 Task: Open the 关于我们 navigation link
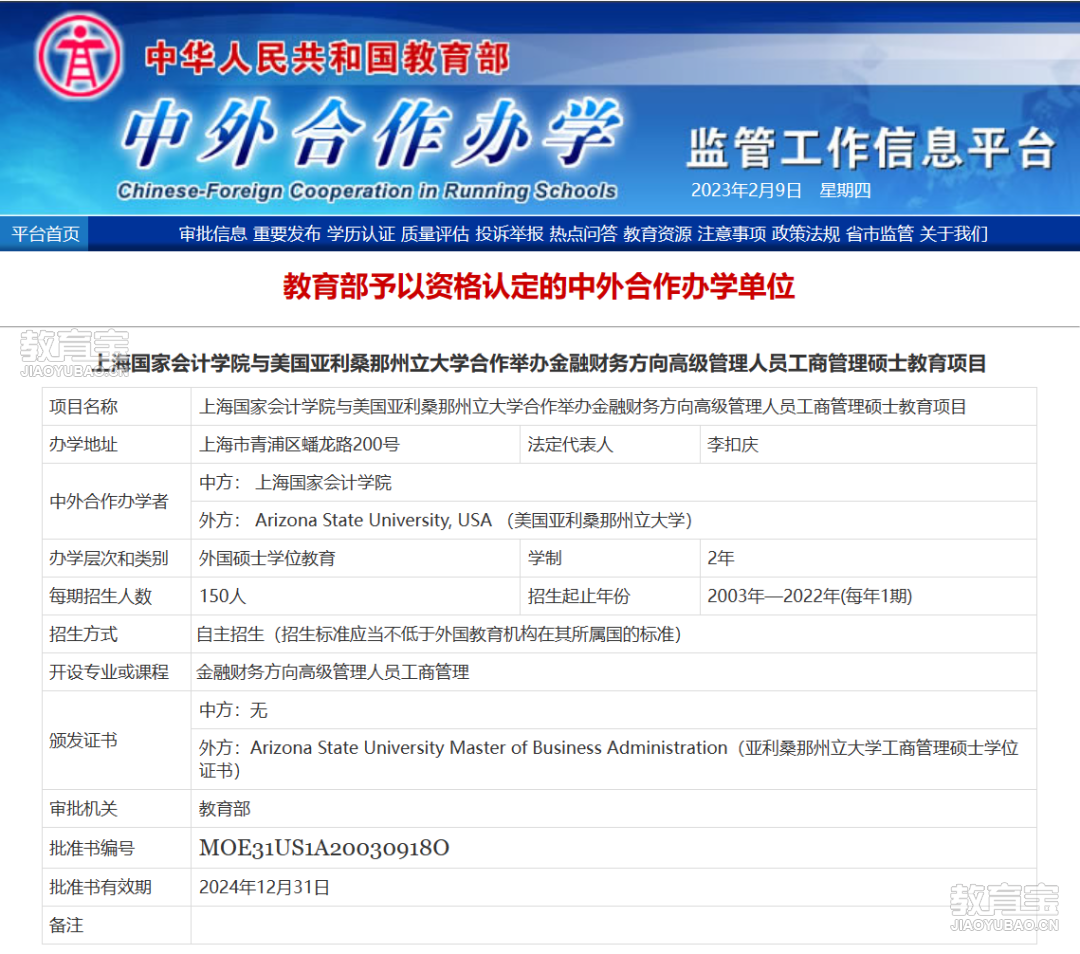tap(953, 234)
